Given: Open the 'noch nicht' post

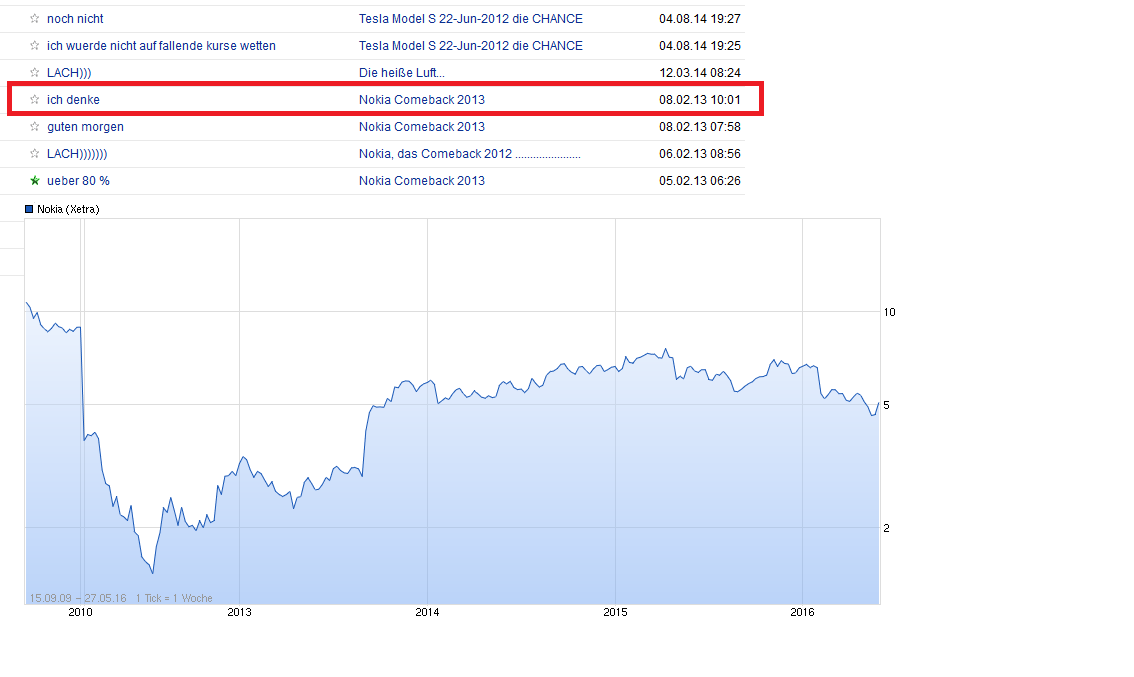Looking at the screenshot, I should click(75, 19).
